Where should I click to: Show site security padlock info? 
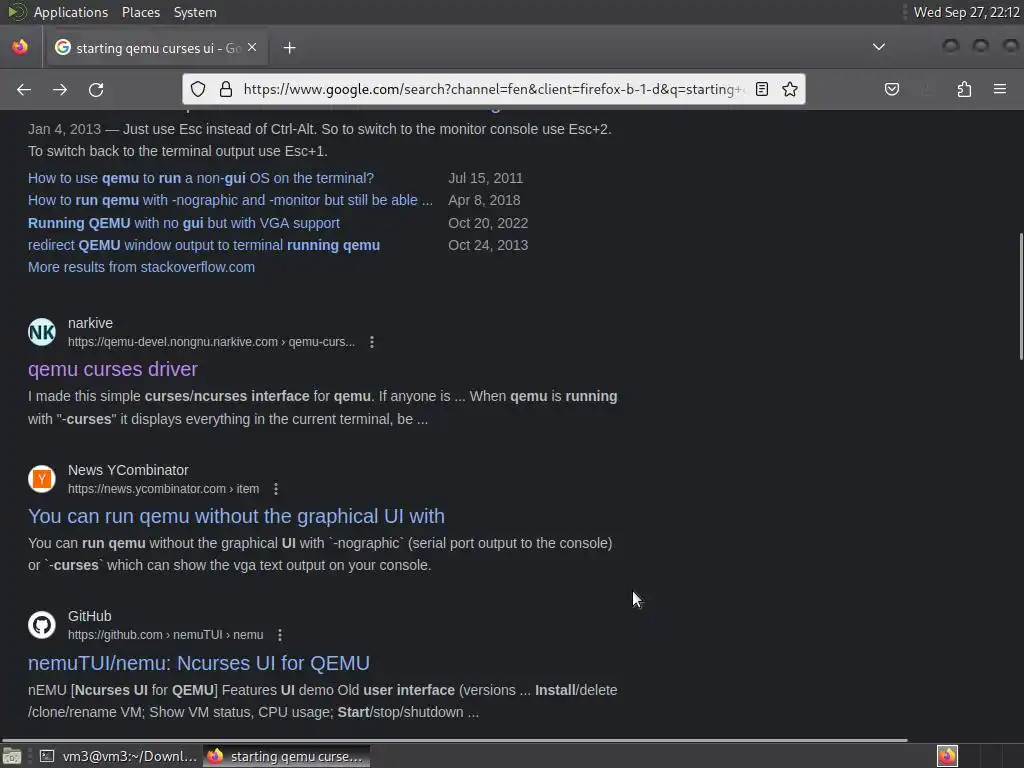(226, 89)
